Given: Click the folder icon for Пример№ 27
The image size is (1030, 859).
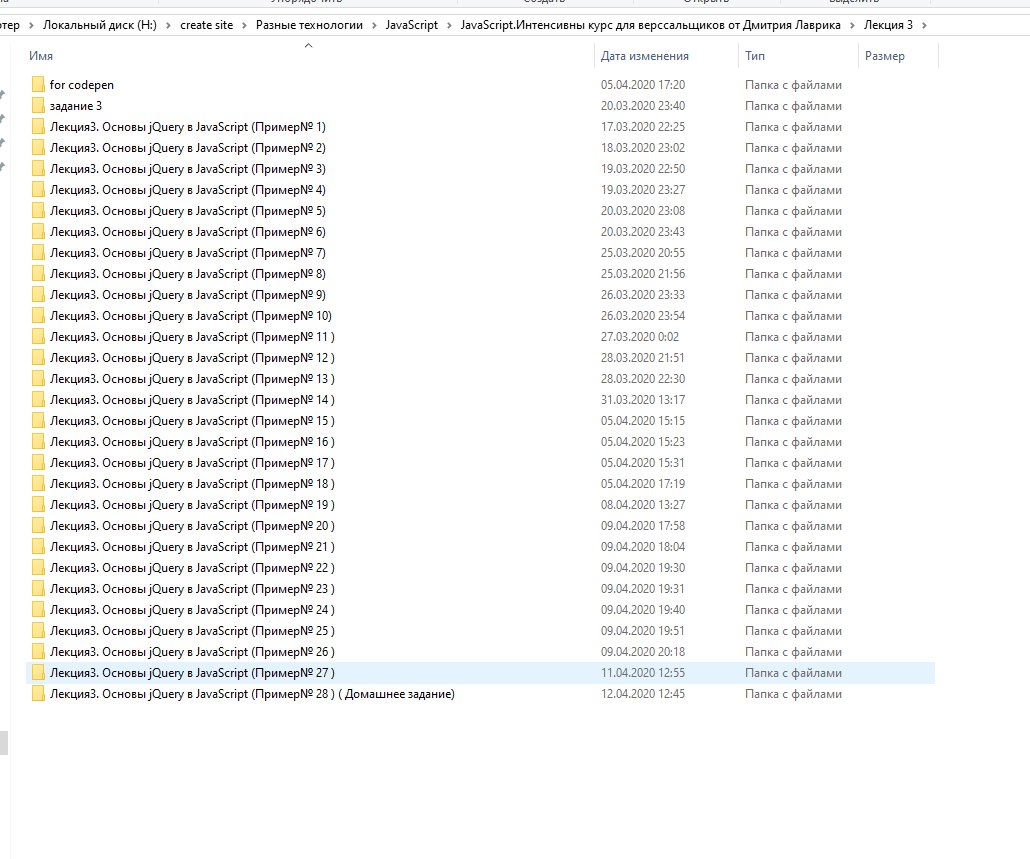Looking at the screenshot, I should click(38, 673).
